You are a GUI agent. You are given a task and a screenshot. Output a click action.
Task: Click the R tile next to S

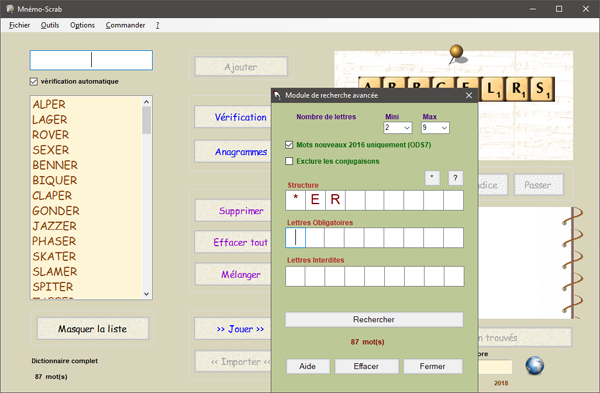[x=518, y=89]
